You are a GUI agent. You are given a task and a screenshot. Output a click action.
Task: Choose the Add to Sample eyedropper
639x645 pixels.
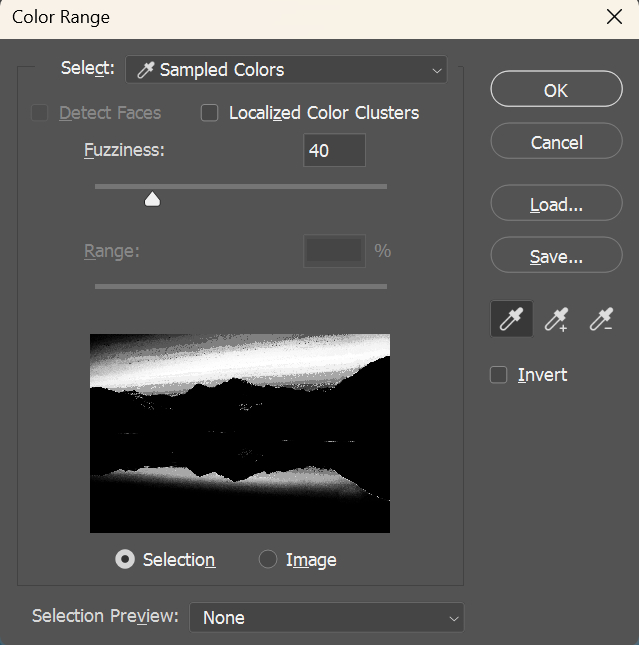556,319
